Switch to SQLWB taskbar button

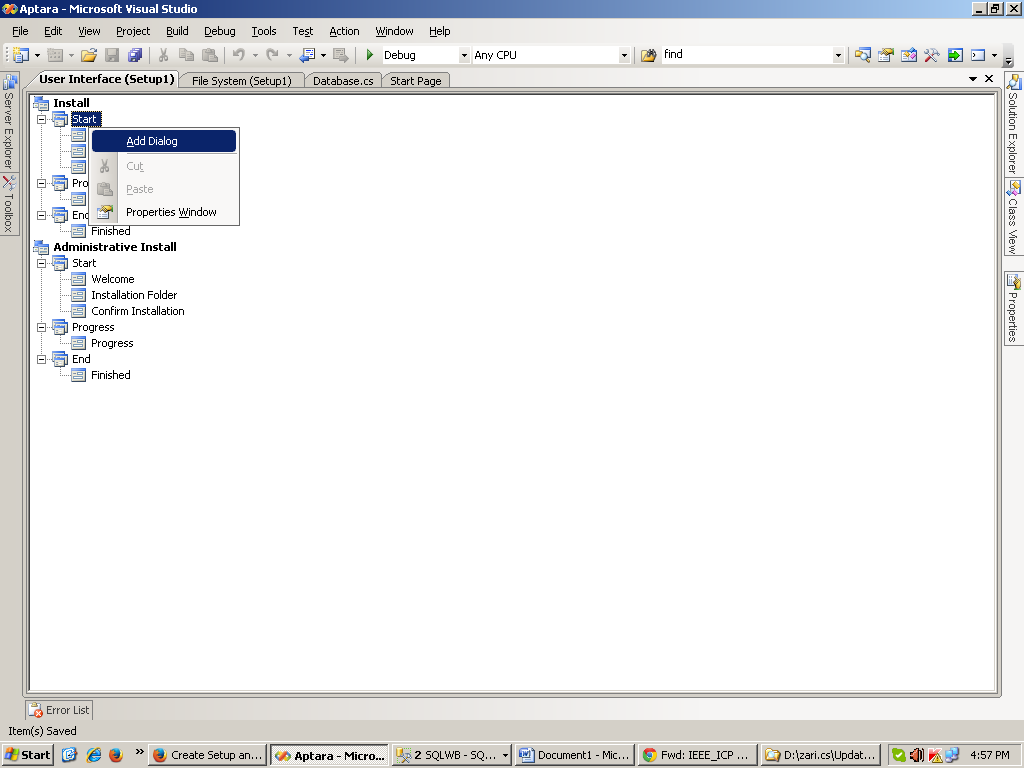tap(452, 755)
